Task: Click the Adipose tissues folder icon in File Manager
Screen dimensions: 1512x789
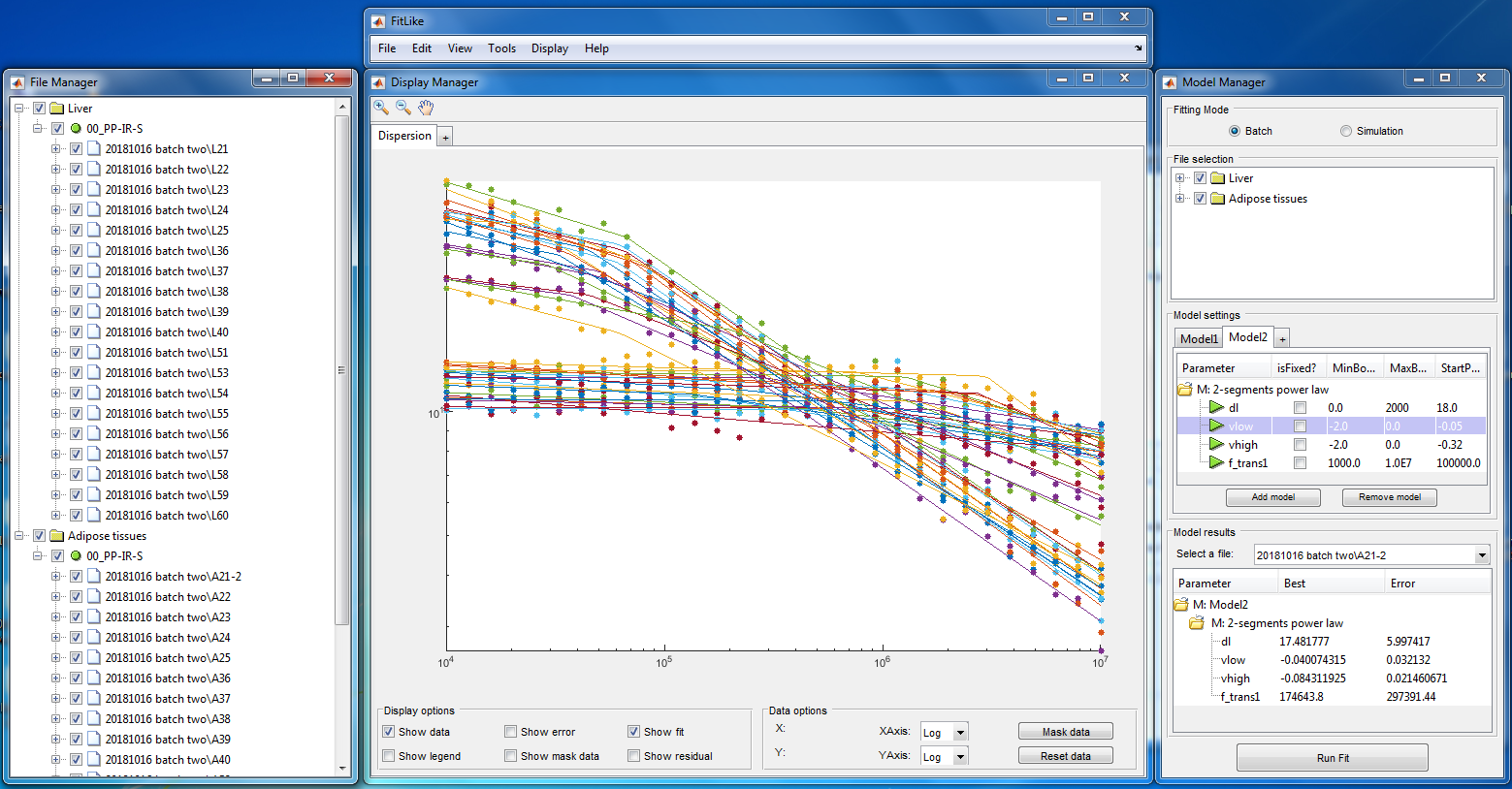Action: [57, 536]
